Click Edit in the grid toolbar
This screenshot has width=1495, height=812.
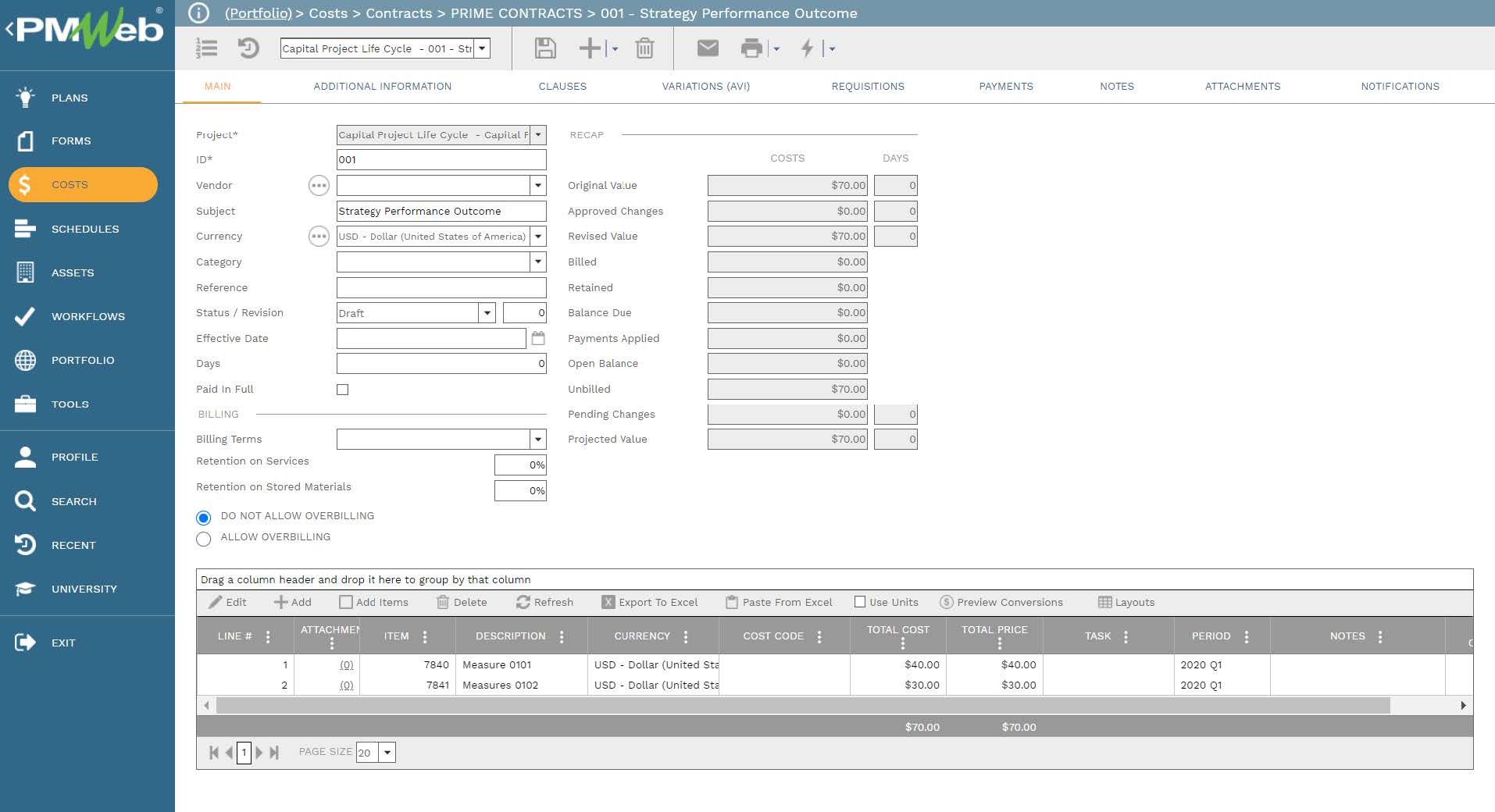click(227, 602)
